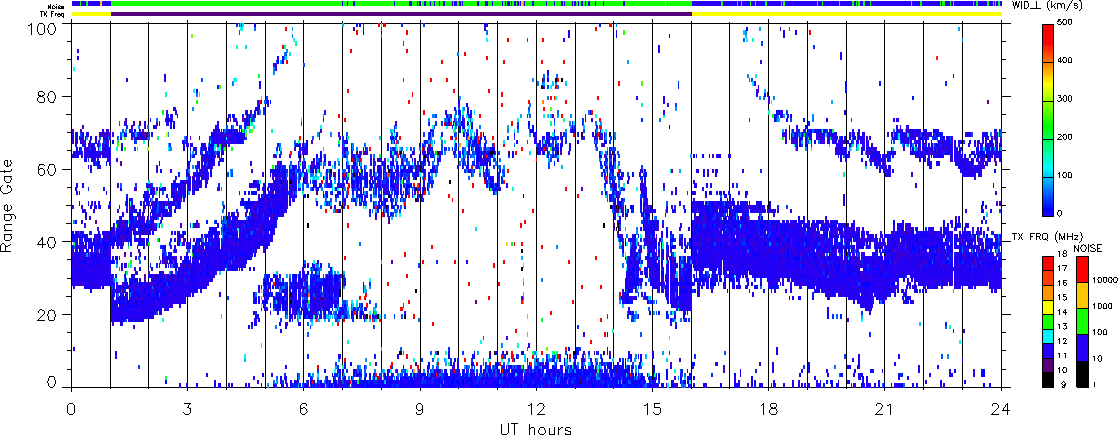Click the green 13–14 MHz TX FRQ swatch
The width and height of the screenshot is (1118, 435).
coord(1048,322)
